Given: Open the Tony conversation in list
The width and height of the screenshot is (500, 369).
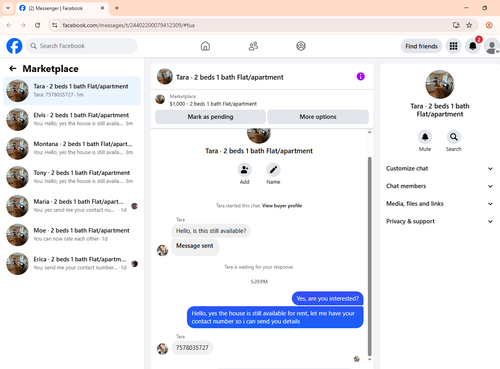Looking at the screenshot, I should 72,177.
